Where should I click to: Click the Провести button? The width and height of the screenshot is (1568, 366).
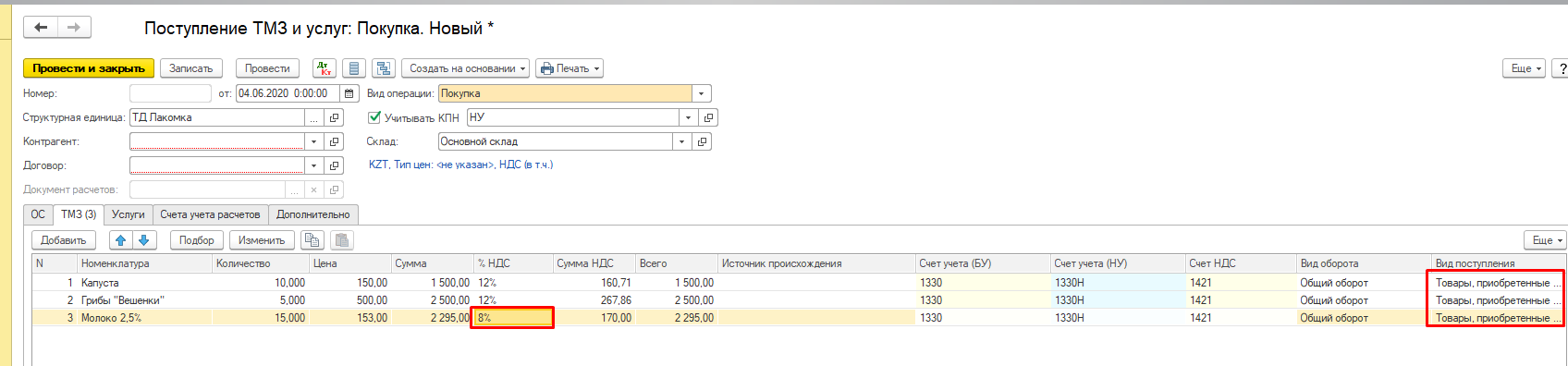click(268, 68)
